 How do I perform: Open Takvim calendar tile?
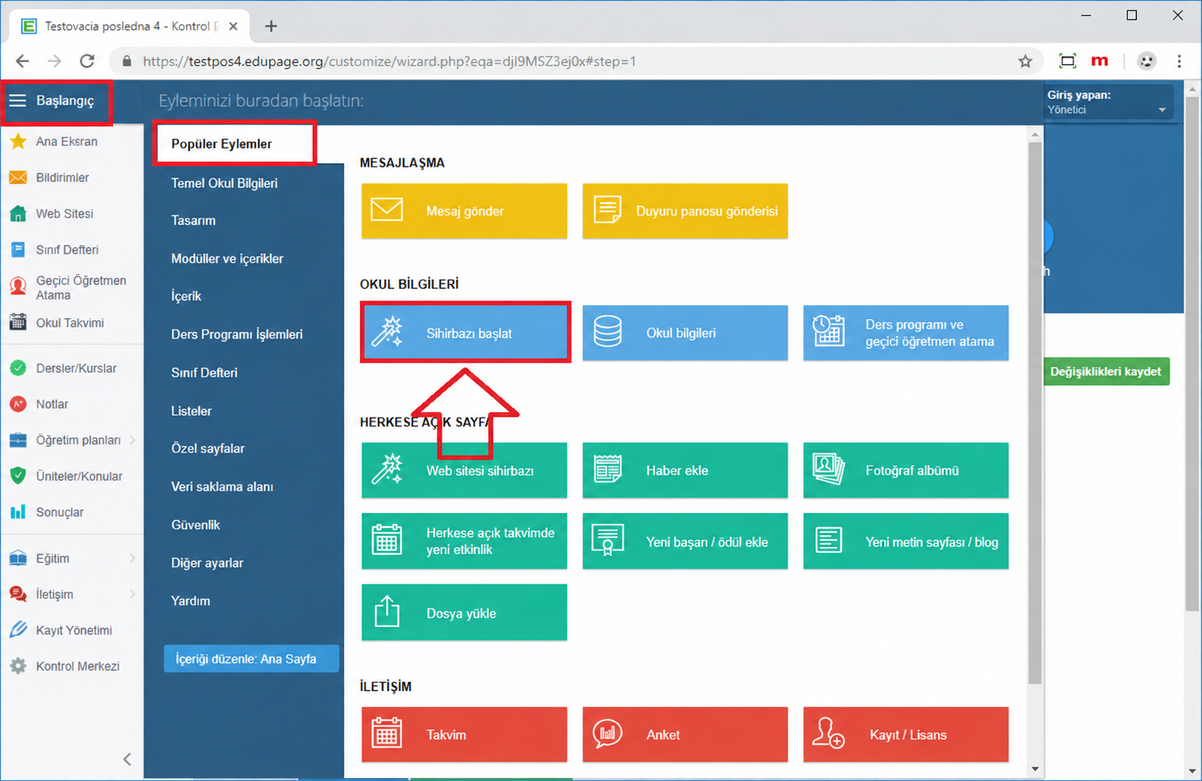click(464, 735)
